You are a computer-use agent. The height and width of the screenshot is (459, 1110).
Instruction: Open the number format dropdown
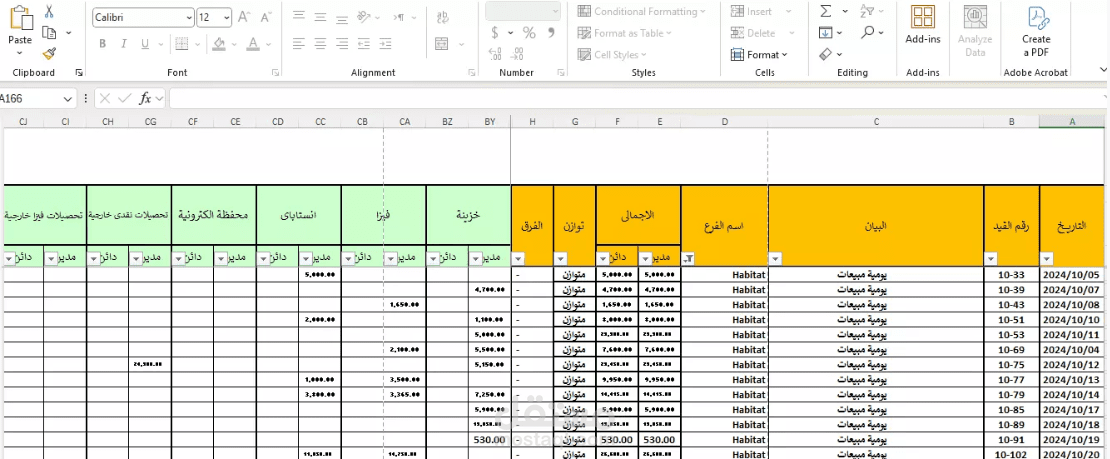pos(555,11)
